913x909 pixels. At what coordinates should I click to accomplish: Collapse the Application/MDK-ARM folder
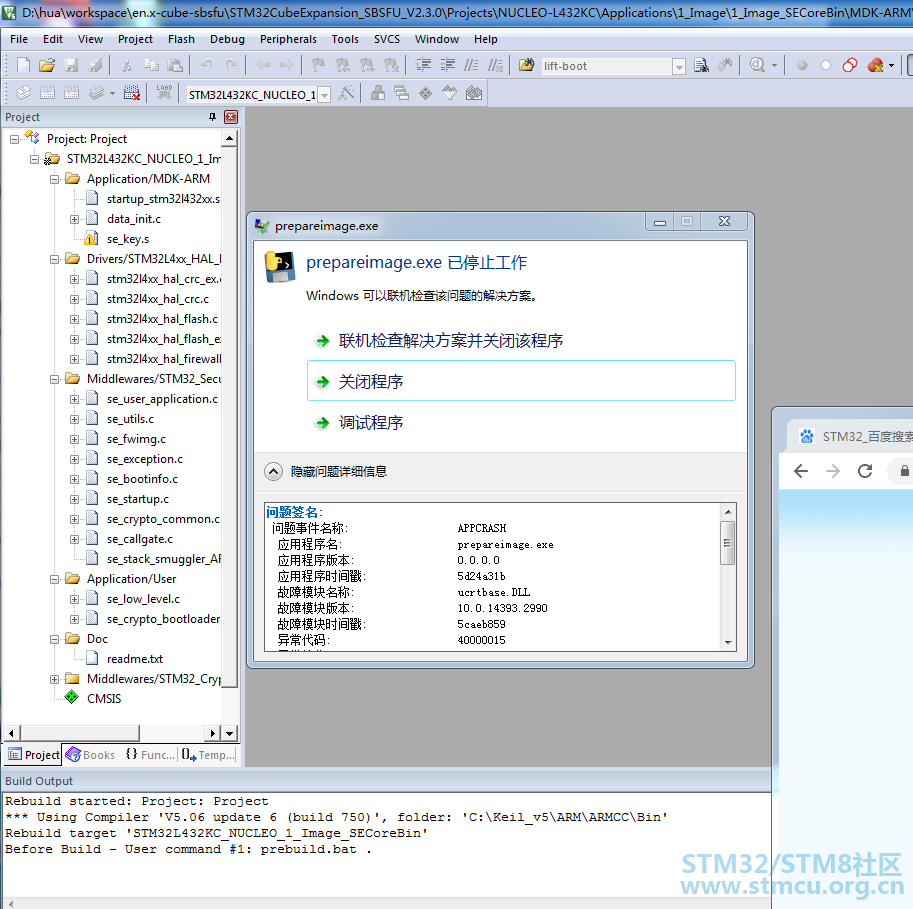(x=54, y=179)
